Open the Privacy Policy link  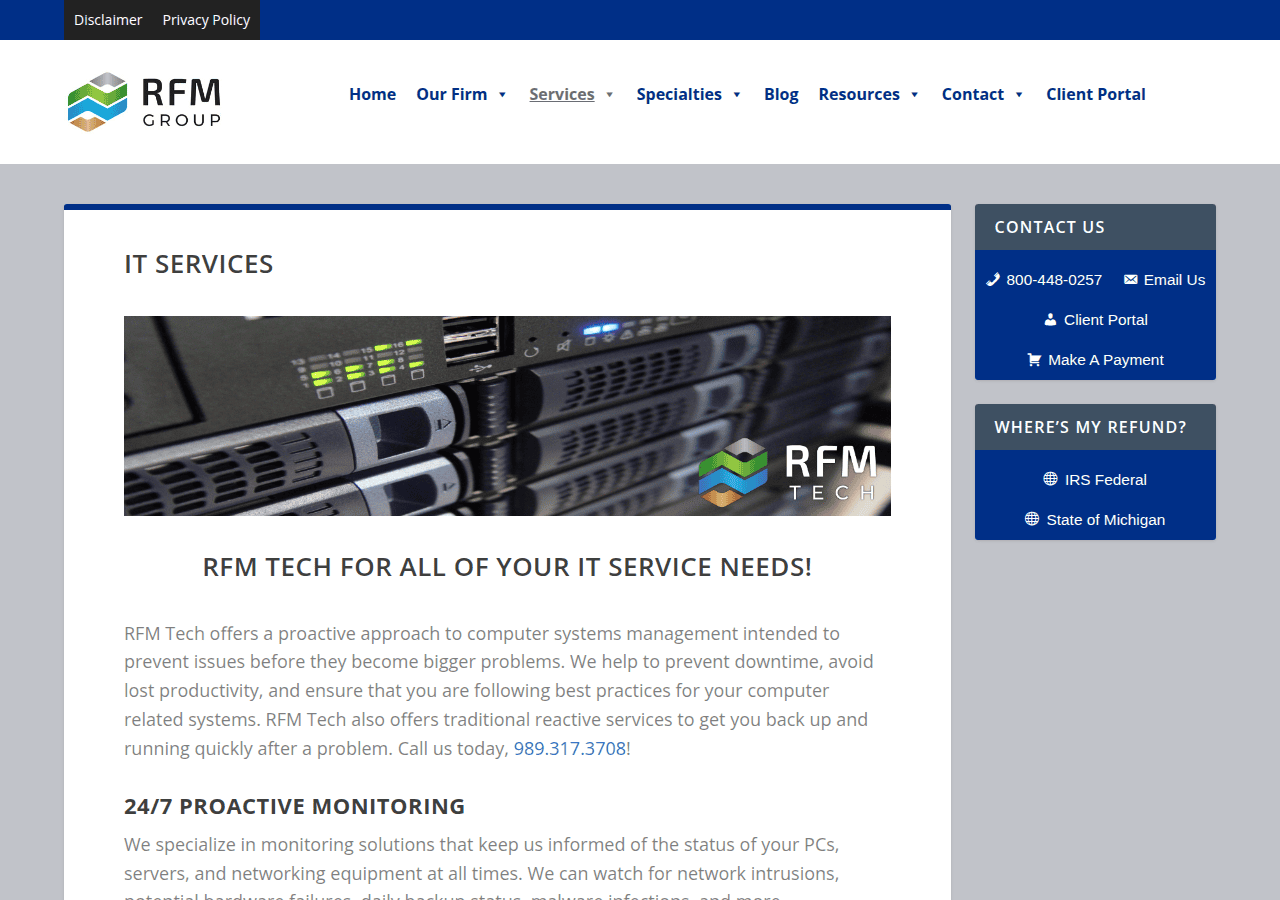click(x=206, y=20)
